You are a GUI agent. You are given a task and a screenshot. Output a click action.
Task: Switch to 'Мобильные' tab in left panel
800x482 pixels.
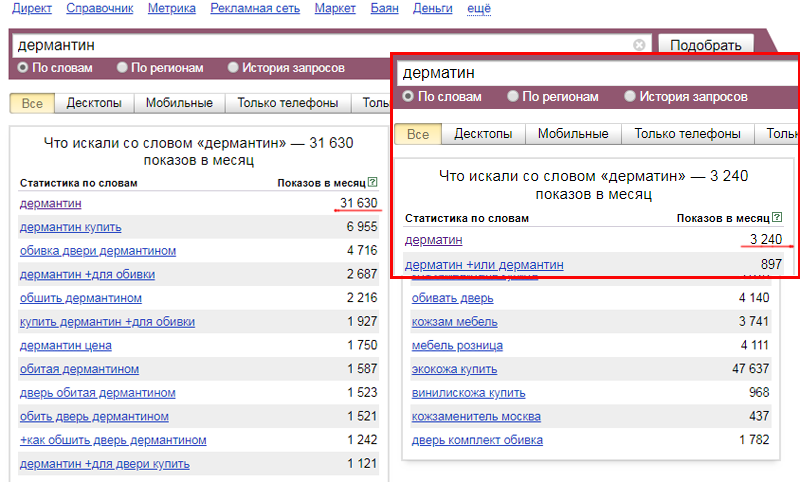[x=179, y=103]
